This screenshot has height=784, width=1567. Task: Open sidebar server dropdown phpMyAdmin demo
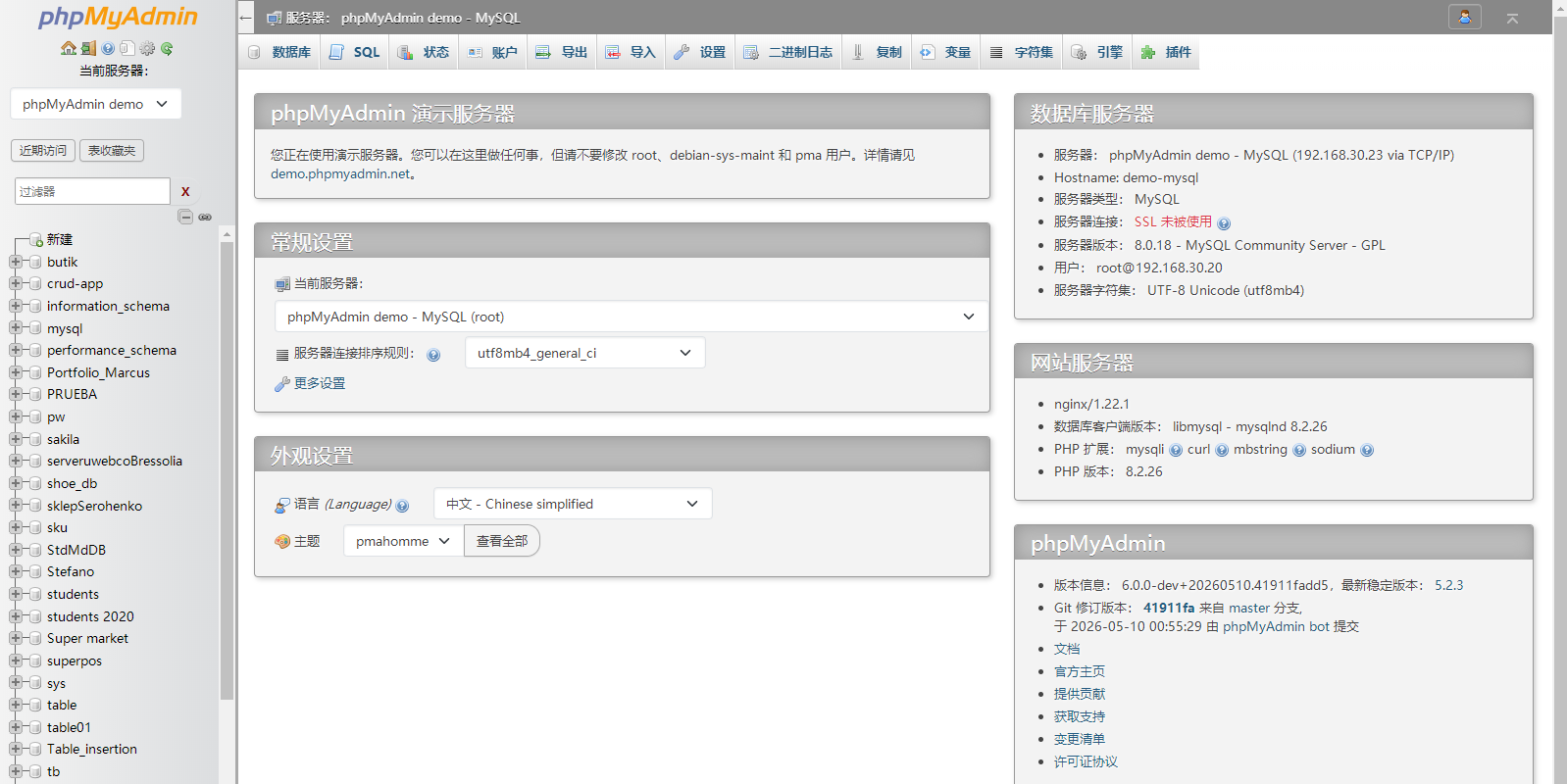95,104
